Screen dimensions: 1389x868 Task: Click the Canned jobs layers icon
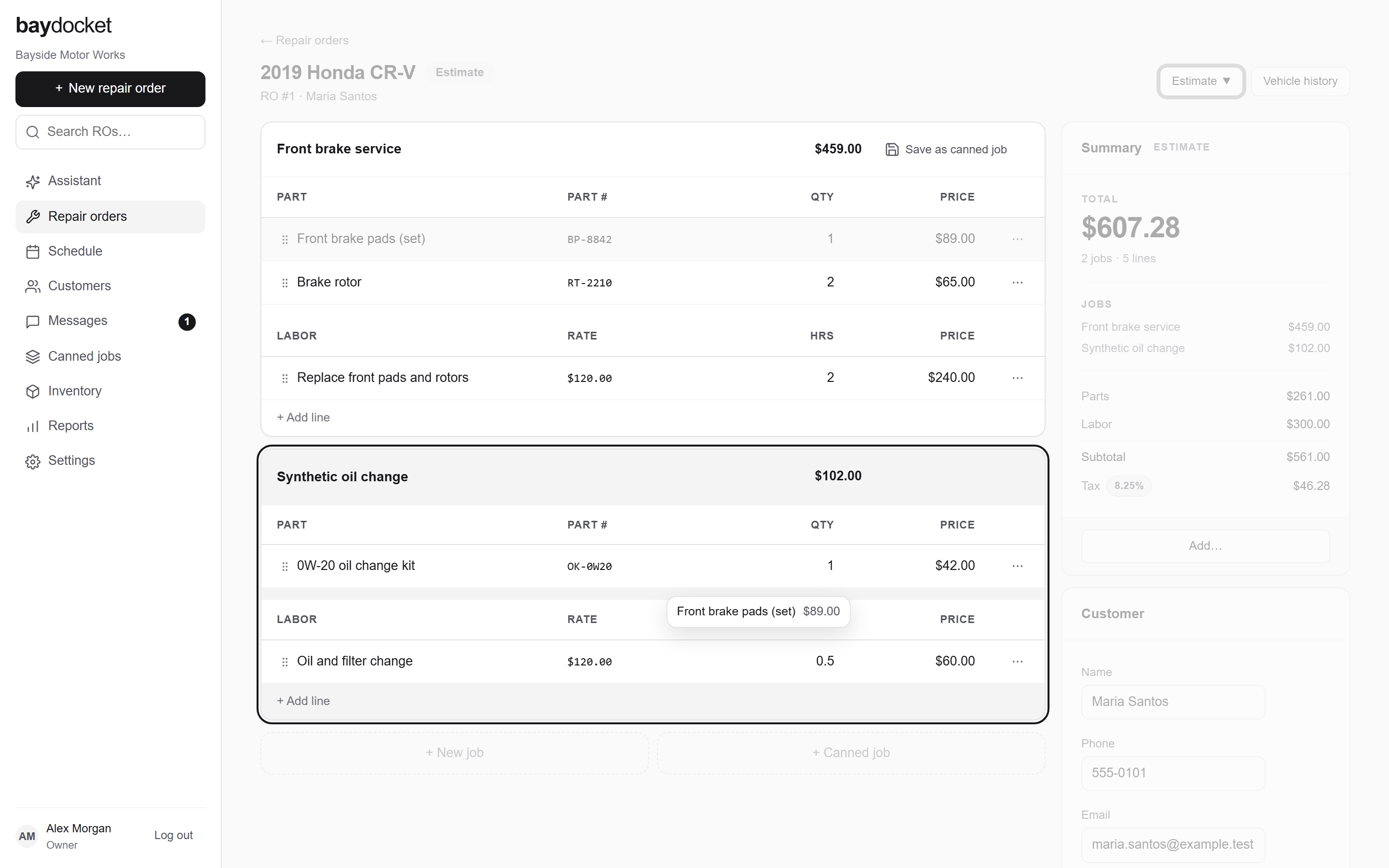(33, 356)
